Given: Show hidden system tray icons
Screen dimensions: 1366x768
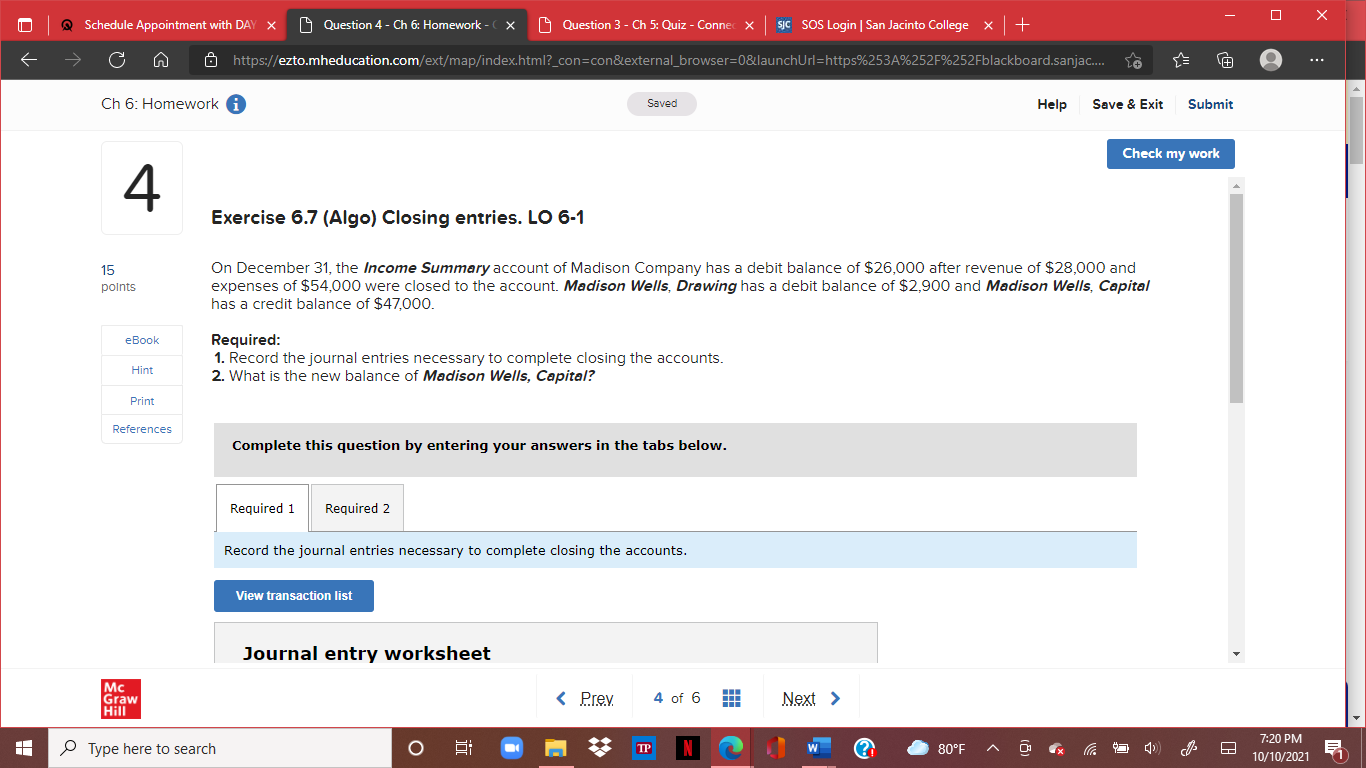Looking at the screenshot, I should click(995, 748).
